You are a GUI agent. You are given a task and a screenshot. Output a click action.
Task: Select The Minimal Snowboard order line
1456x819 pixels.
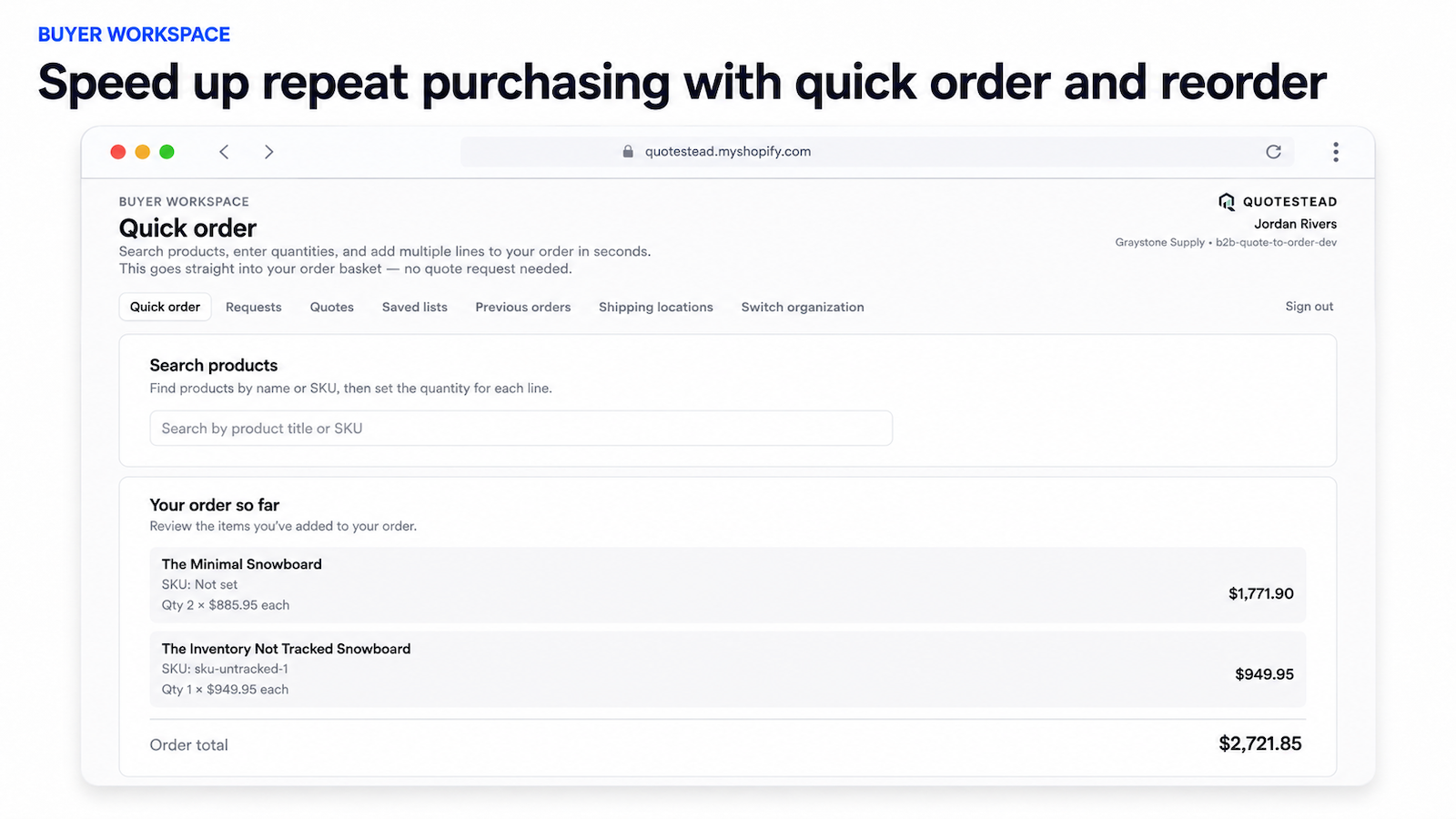[x=727, y=585]
